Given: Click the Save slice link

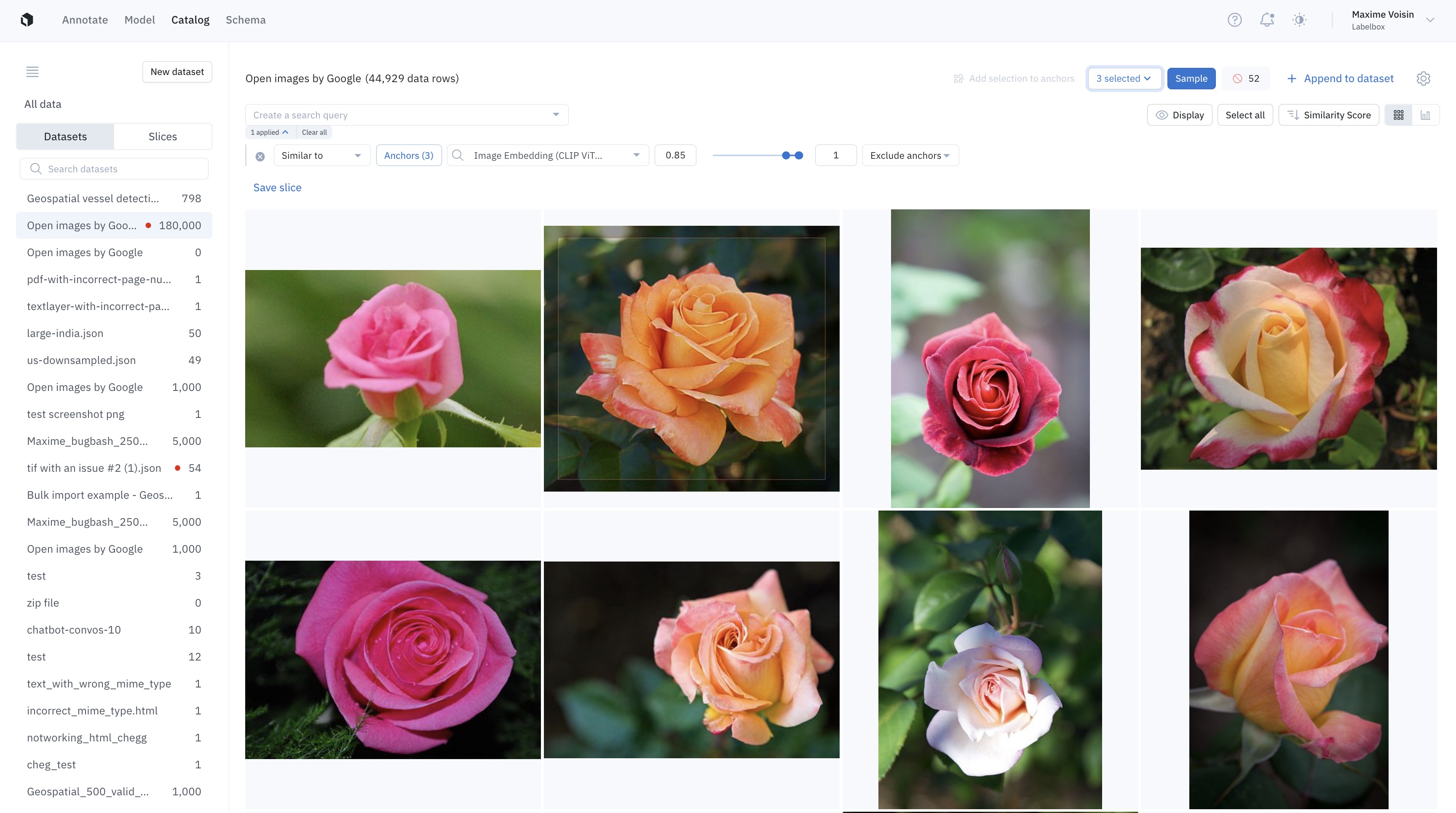Looking at the screenshot, I should (277, 187).
